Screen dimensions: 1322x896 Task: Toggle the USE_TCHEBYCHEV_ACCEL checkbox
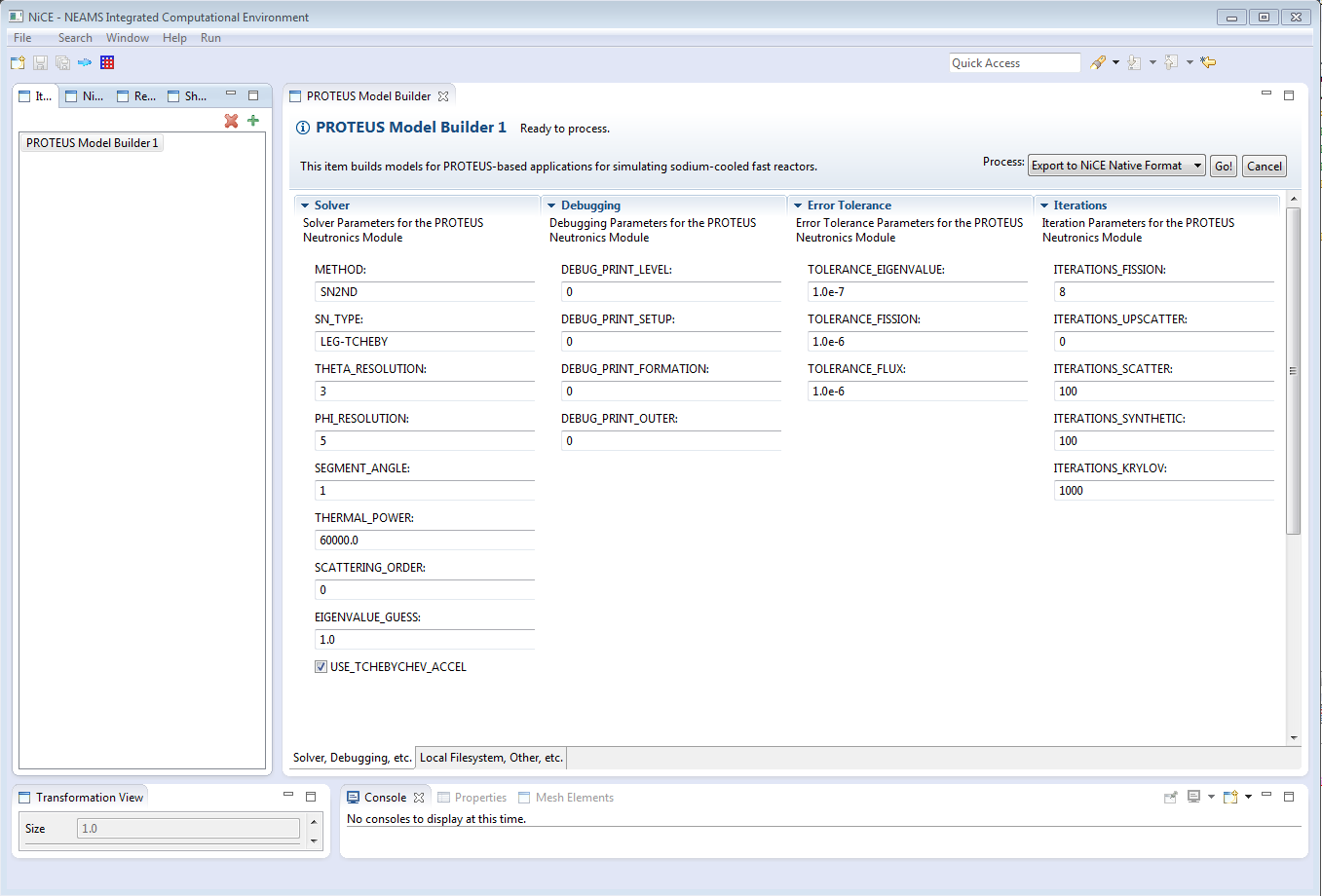[321, 667]
